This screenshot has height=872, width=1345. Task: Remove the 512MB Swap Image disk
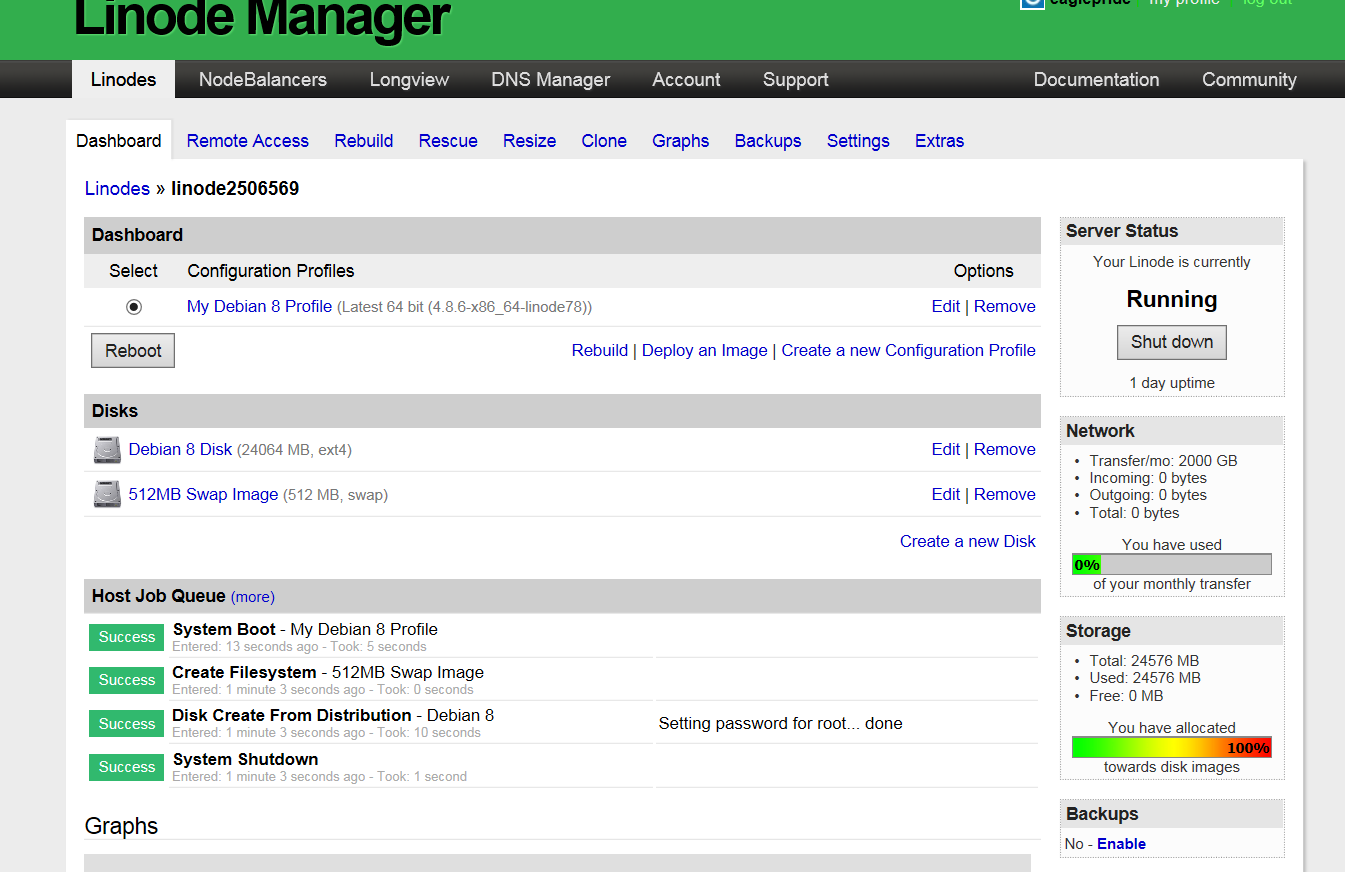click(x=1005, y=494)
